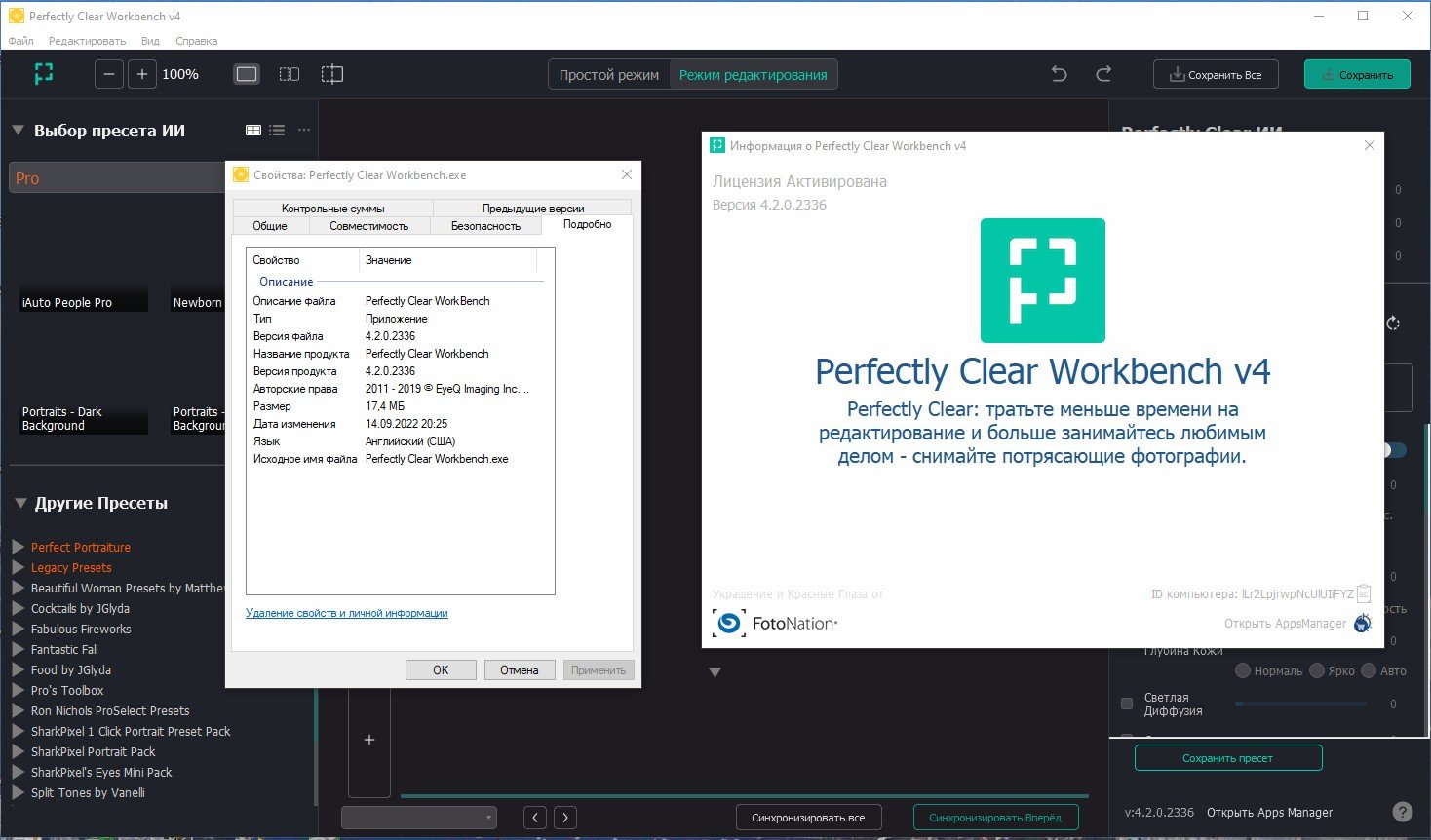Click the FotoNation logo
The image size is (1431, 840).
point(775,623)
